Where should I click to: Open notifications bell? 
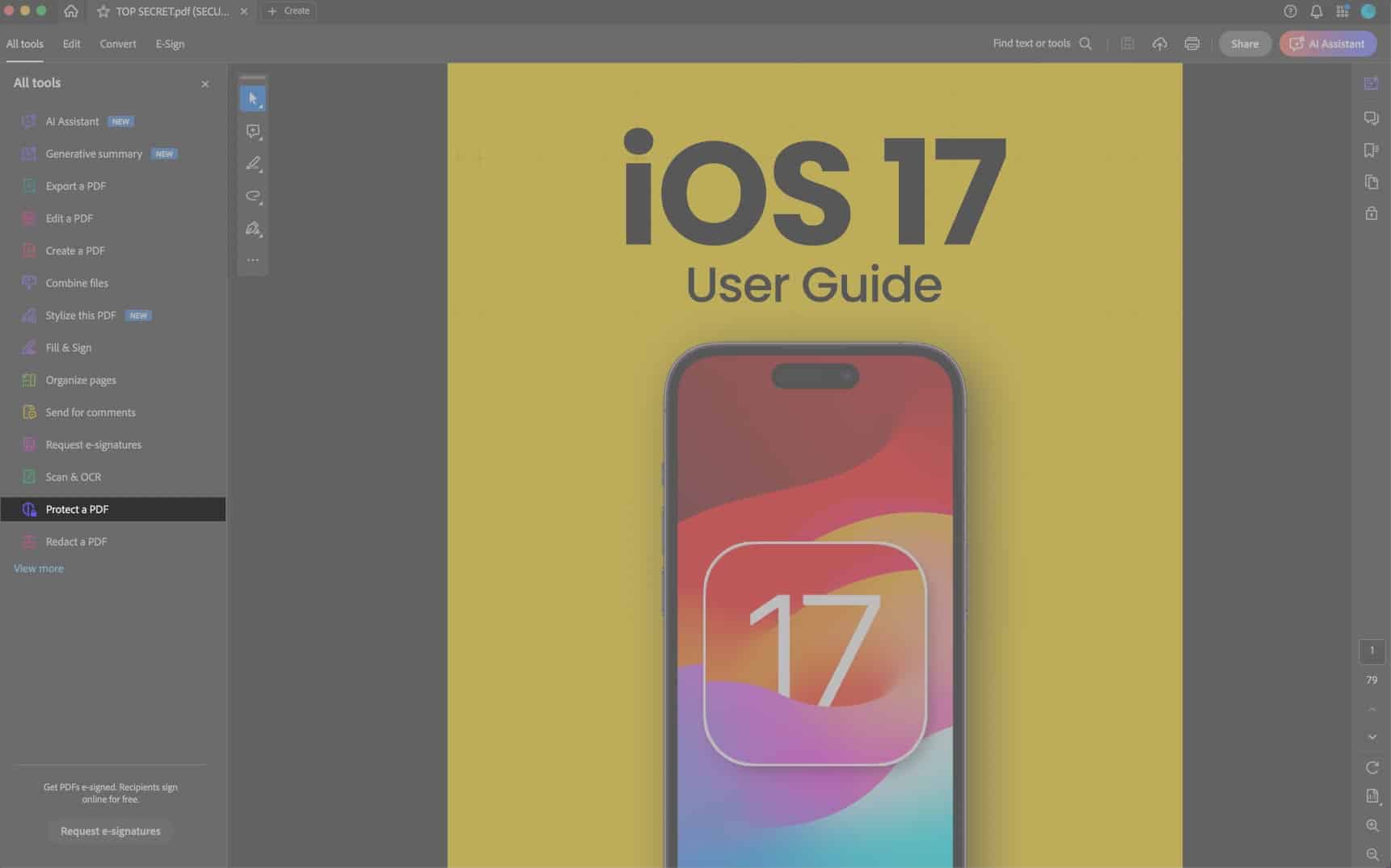tap(1316, 11)
